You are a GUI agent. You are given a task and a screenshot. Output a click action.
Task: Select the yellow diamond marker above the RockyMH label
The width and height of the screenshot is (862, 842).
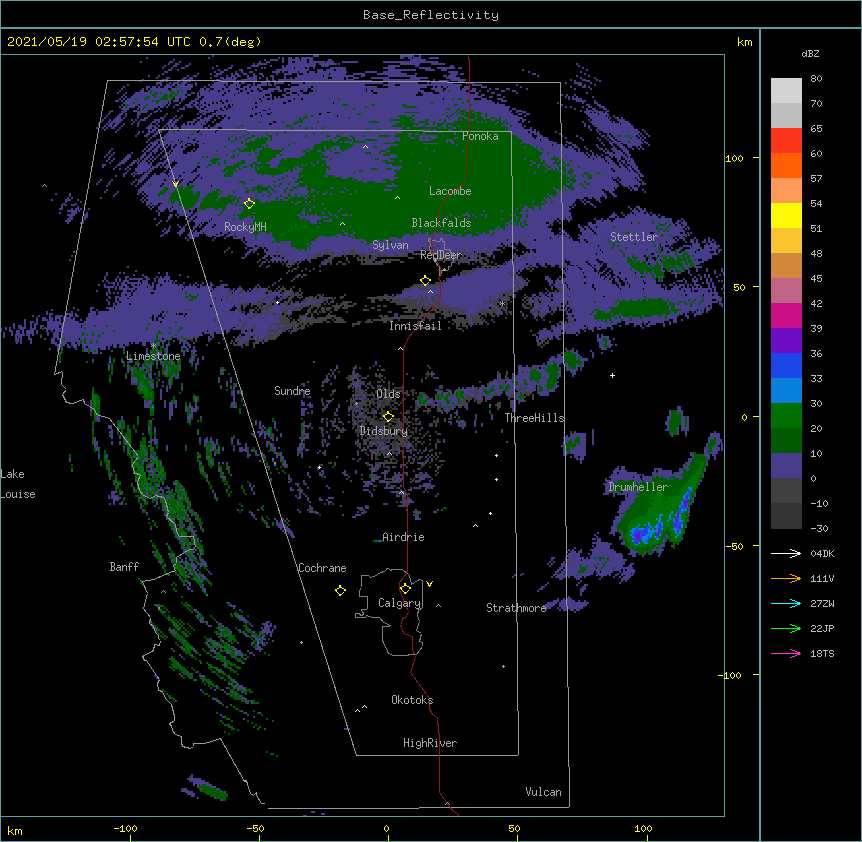point(249,204)
